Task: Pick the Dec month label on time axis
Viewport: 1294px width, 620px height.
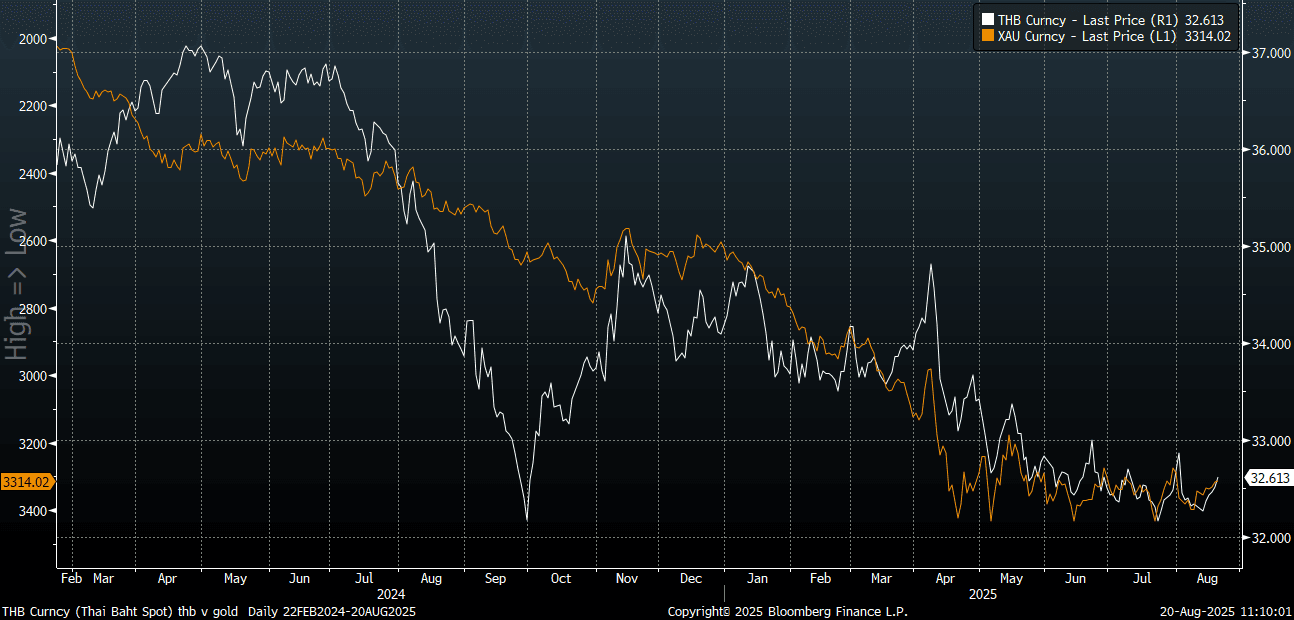Action: coord(691,578)
